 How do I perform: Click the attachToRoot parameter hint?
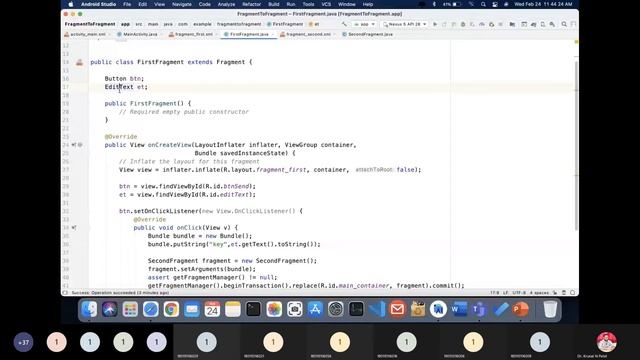(374, 169)
